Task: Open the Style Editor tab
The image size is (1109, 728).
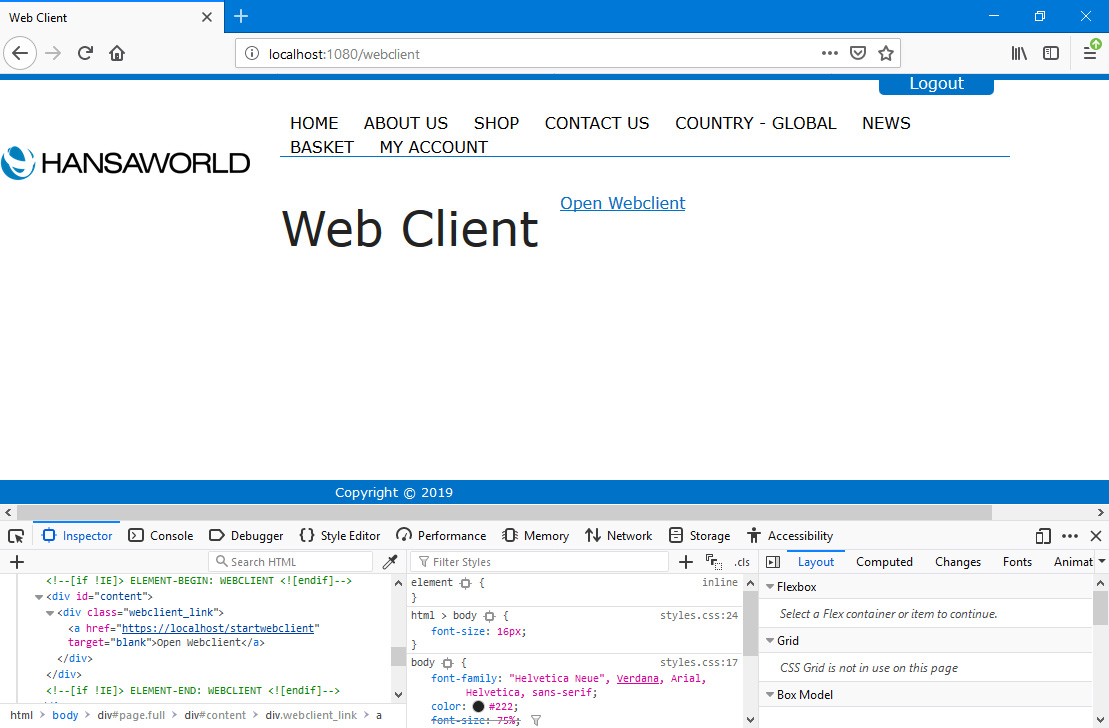Action: [340, 536]
